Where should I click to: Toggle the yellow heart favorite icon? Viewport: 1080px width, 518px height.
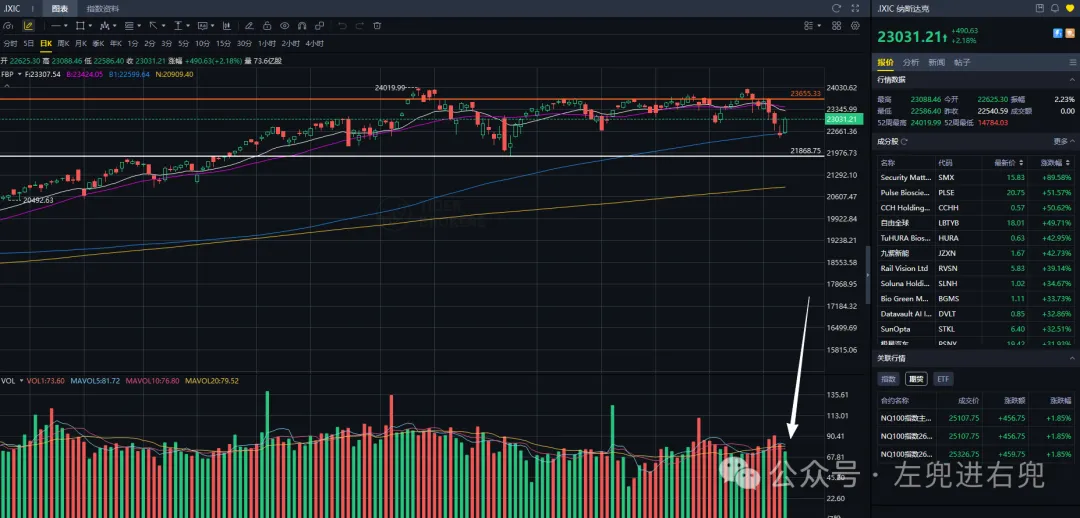[1070, 8]
